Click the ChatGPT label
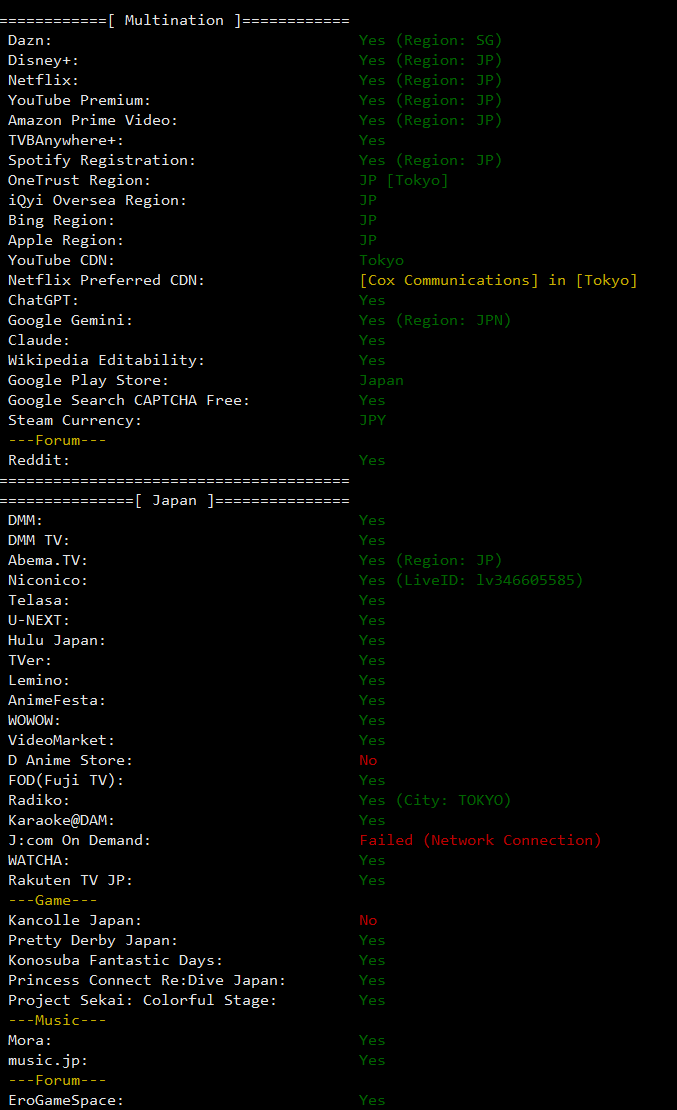The width and height of the screenshot is (677, 1110). [x=43, y=300]
